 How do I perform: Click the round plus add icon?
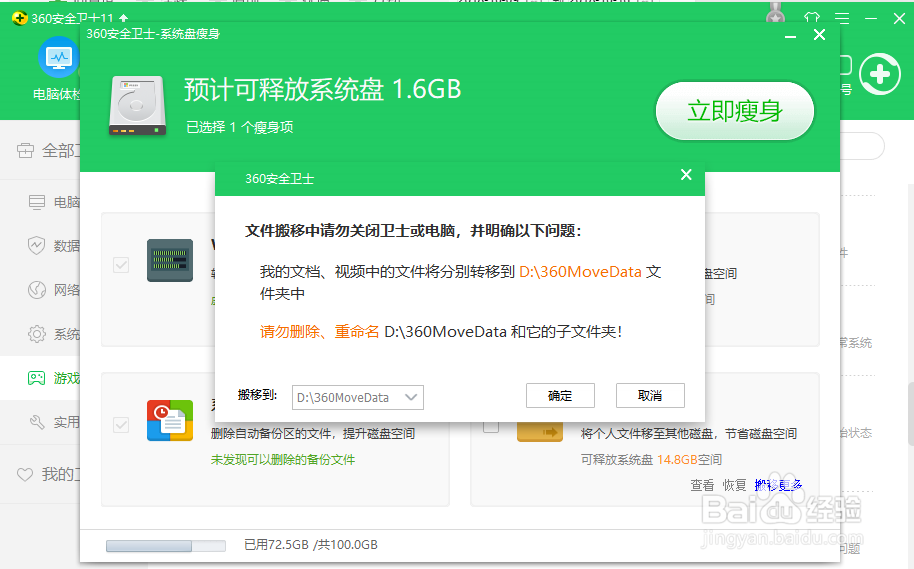880,74
